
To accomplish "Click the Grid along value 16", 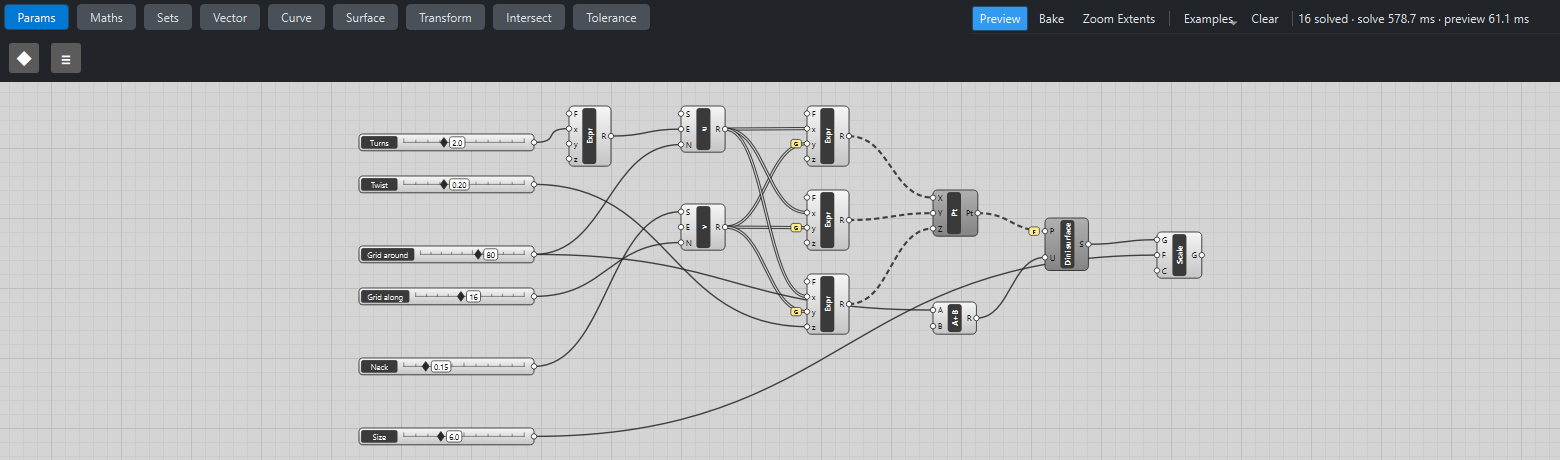I will [473, 296].
